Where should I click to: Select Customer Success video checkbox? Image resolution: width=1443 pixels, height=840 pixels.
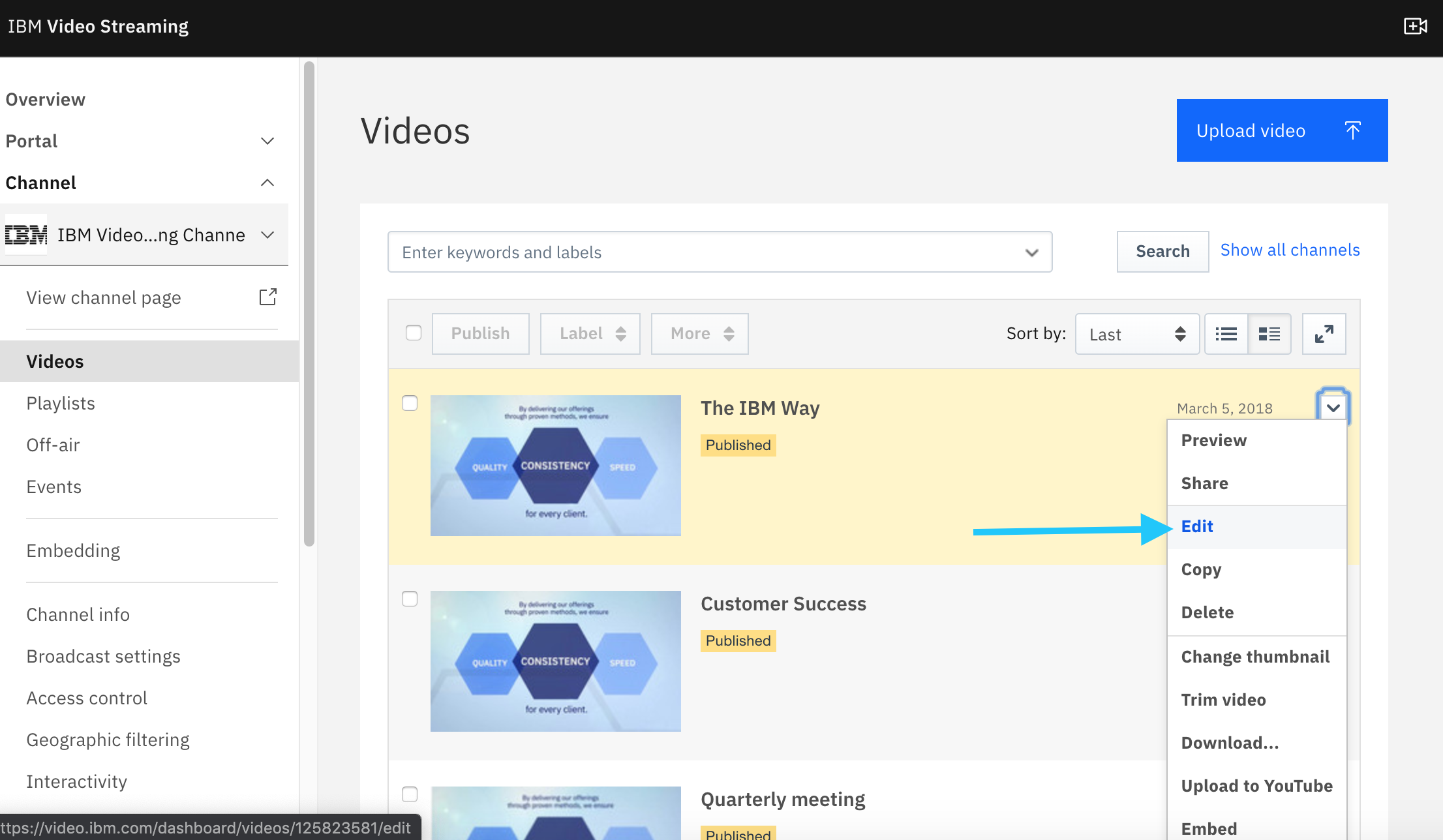[410, 599]
